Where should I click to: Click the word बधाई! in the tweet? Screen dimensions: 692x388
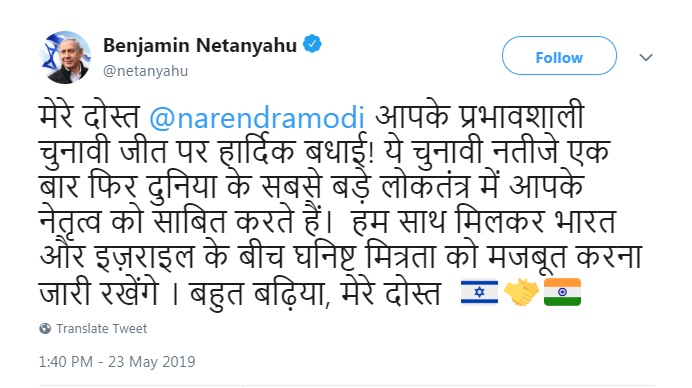point(340,151)
